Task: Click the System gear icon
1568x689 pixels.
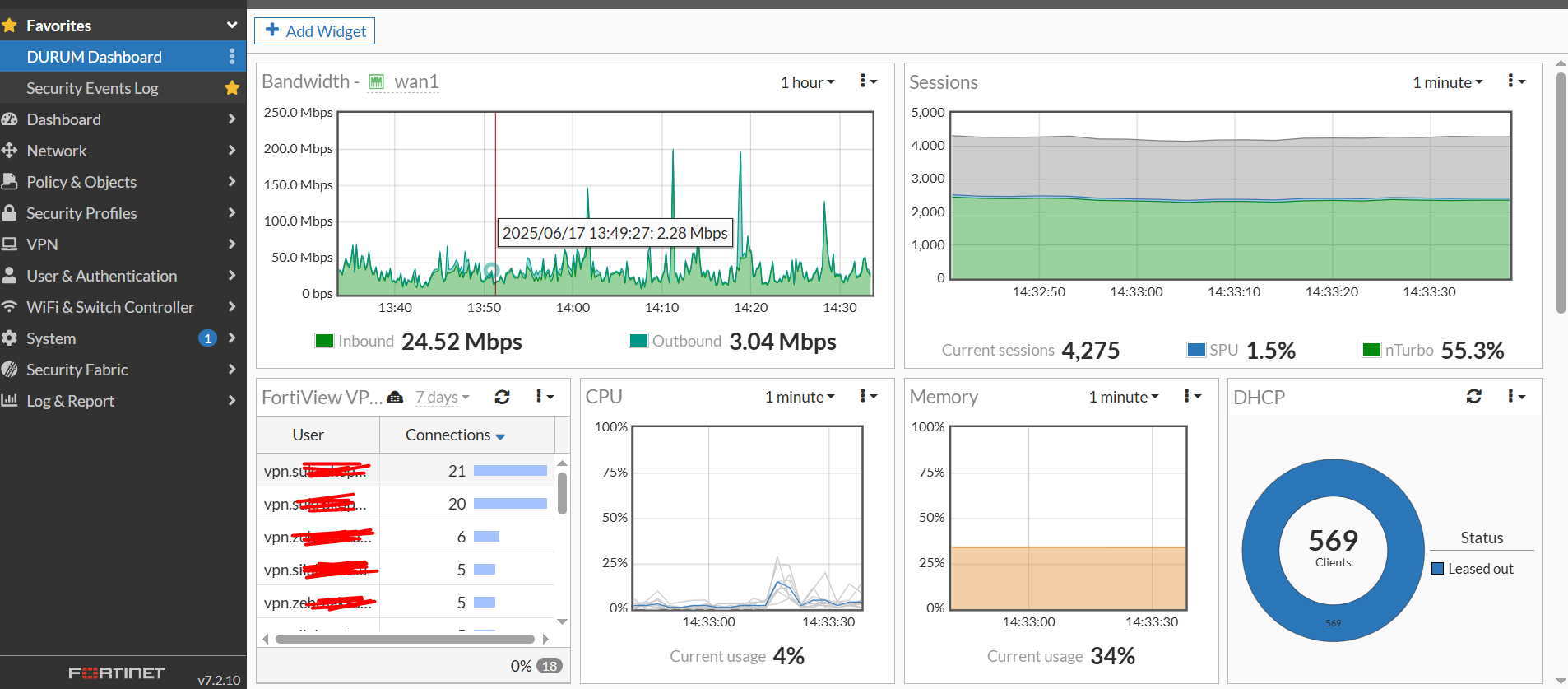Action: pyautogui.click(x=10, y=338)
